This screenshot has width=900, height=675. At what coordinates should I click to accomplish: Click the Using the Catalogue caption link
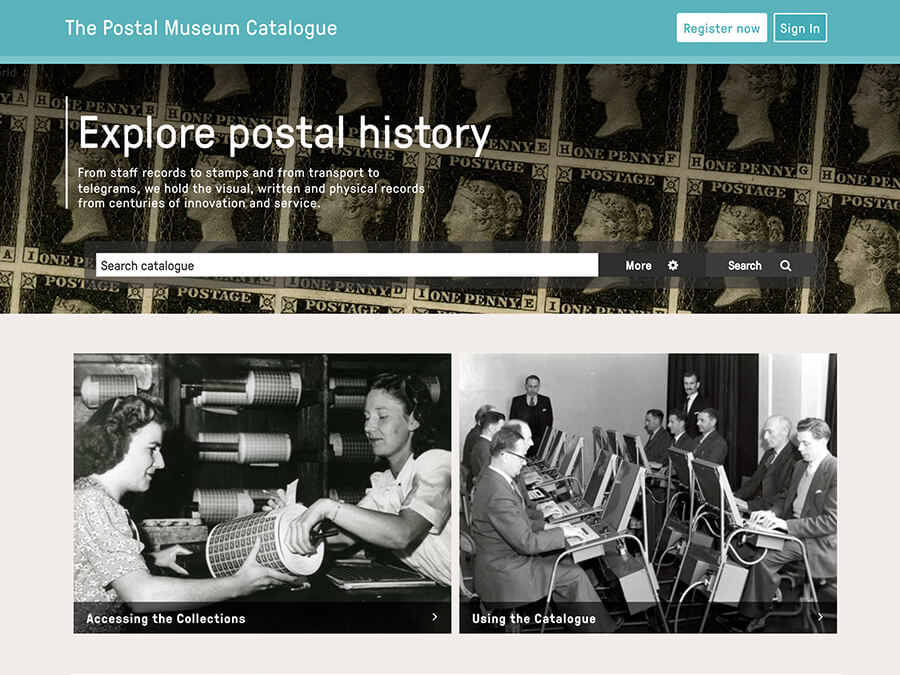534,619
